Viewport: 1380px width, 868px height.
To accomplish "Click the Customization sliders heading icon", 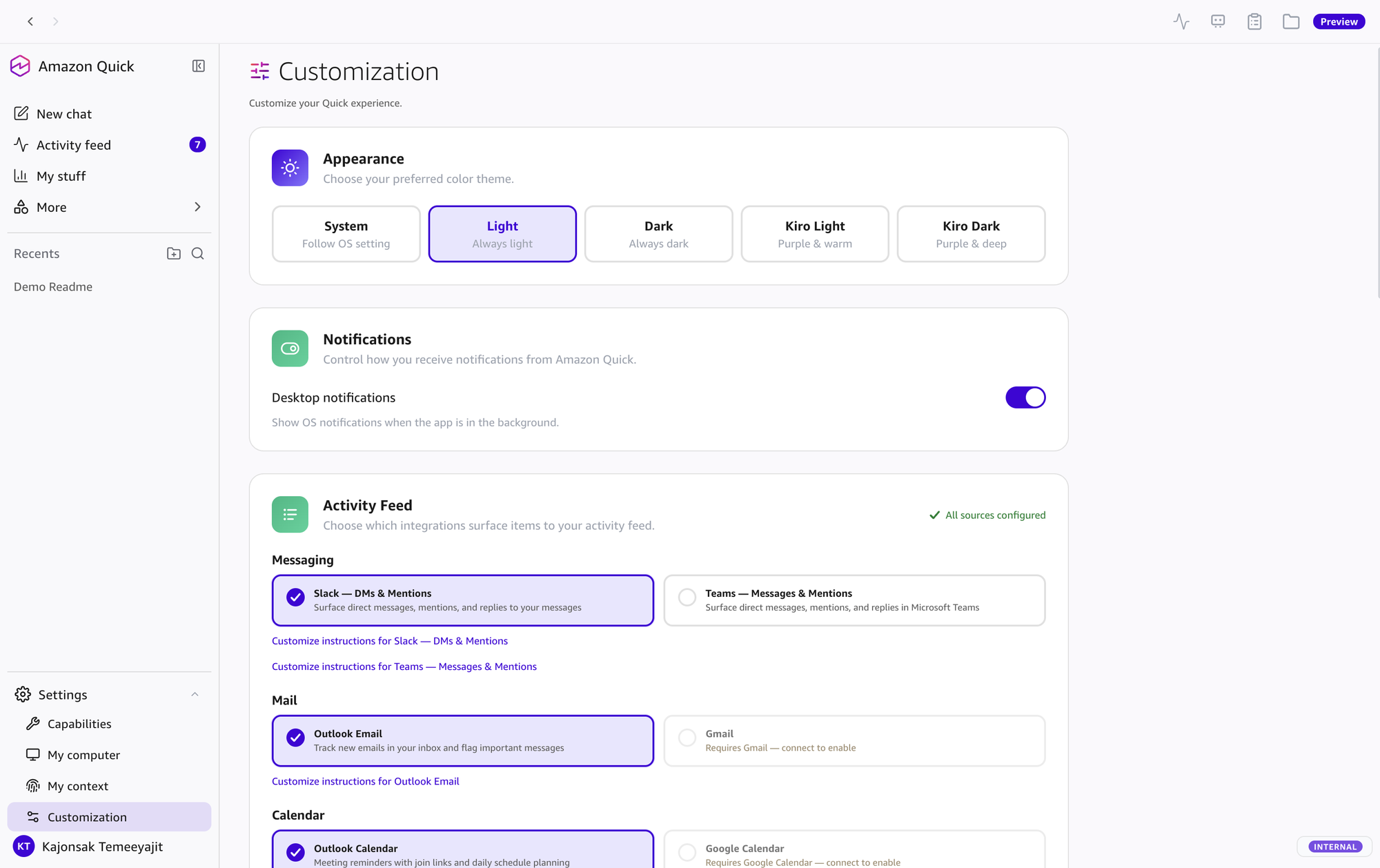I will pos(260,71).
